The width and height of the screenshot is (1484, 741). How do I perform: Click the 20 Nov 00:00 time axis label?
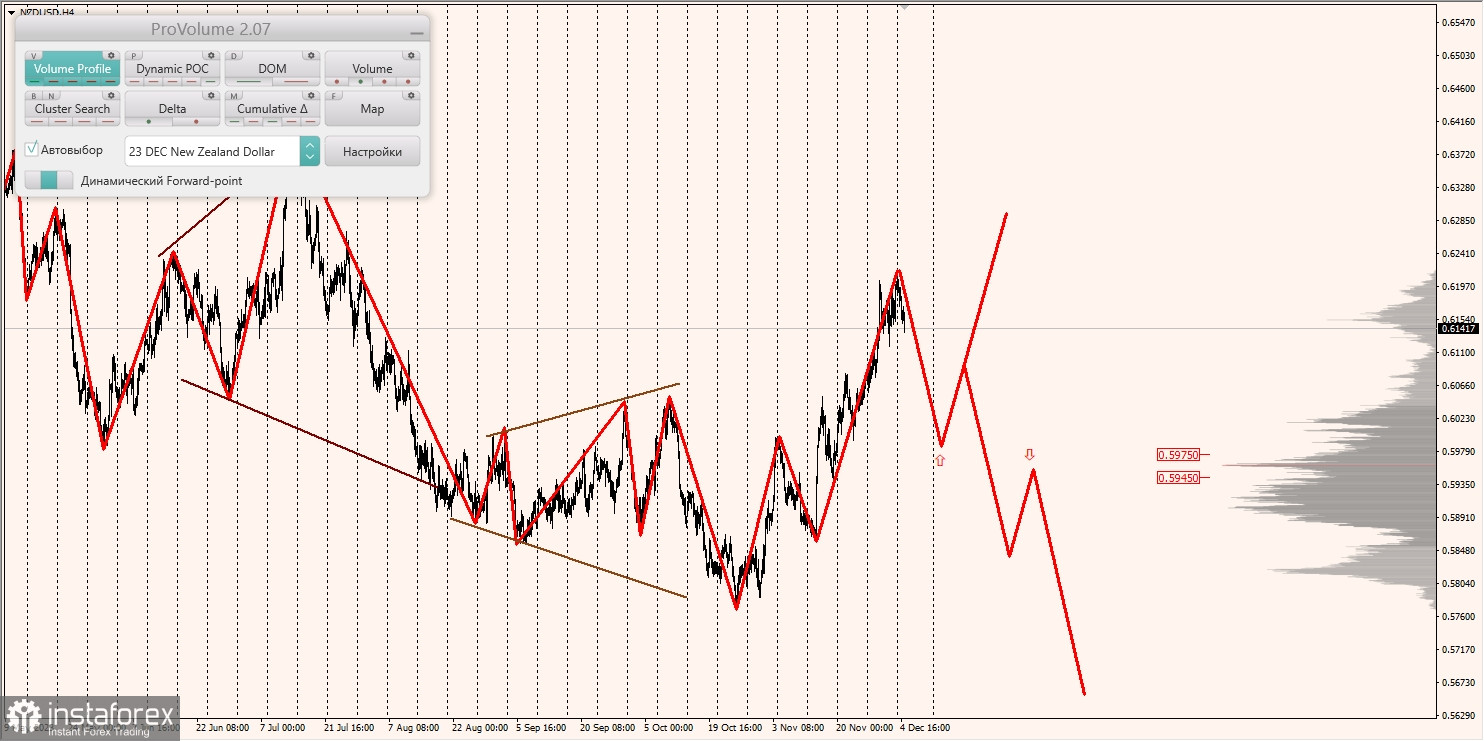pos(863,728)
